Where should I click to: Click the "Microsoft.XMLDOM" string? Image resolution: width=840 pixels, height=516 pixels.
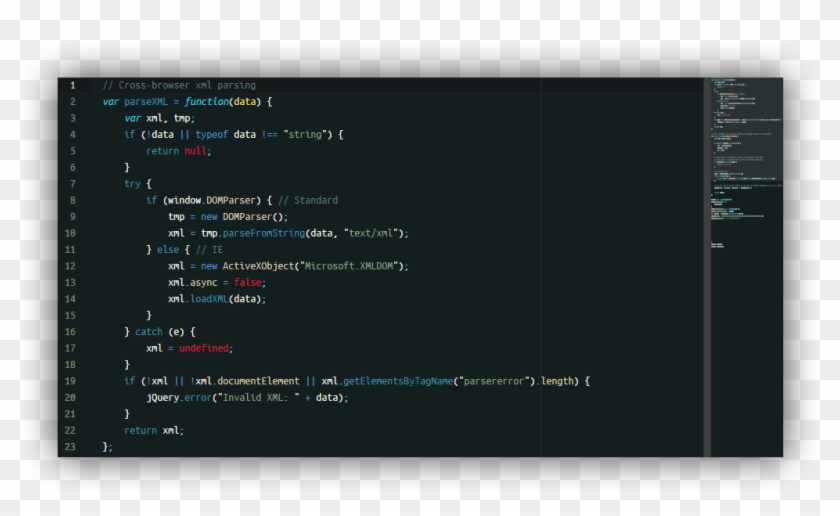tap(351, 266)
